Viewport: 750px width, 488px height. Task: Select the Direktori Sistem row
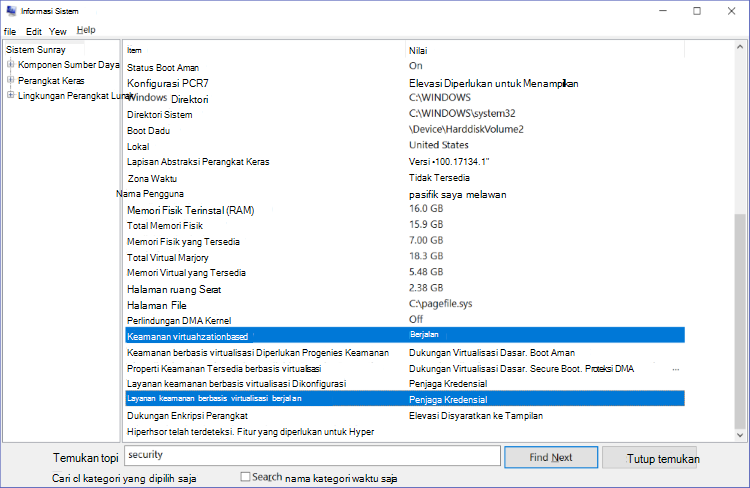(405, 114)
